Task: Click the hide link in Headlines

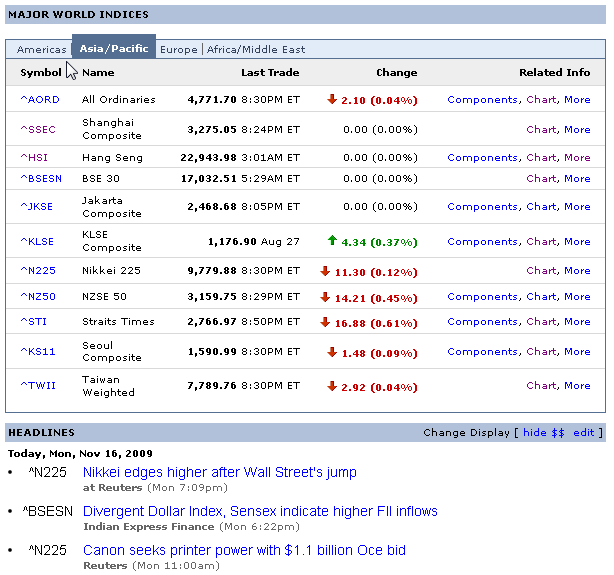Action: click(535, 432)
